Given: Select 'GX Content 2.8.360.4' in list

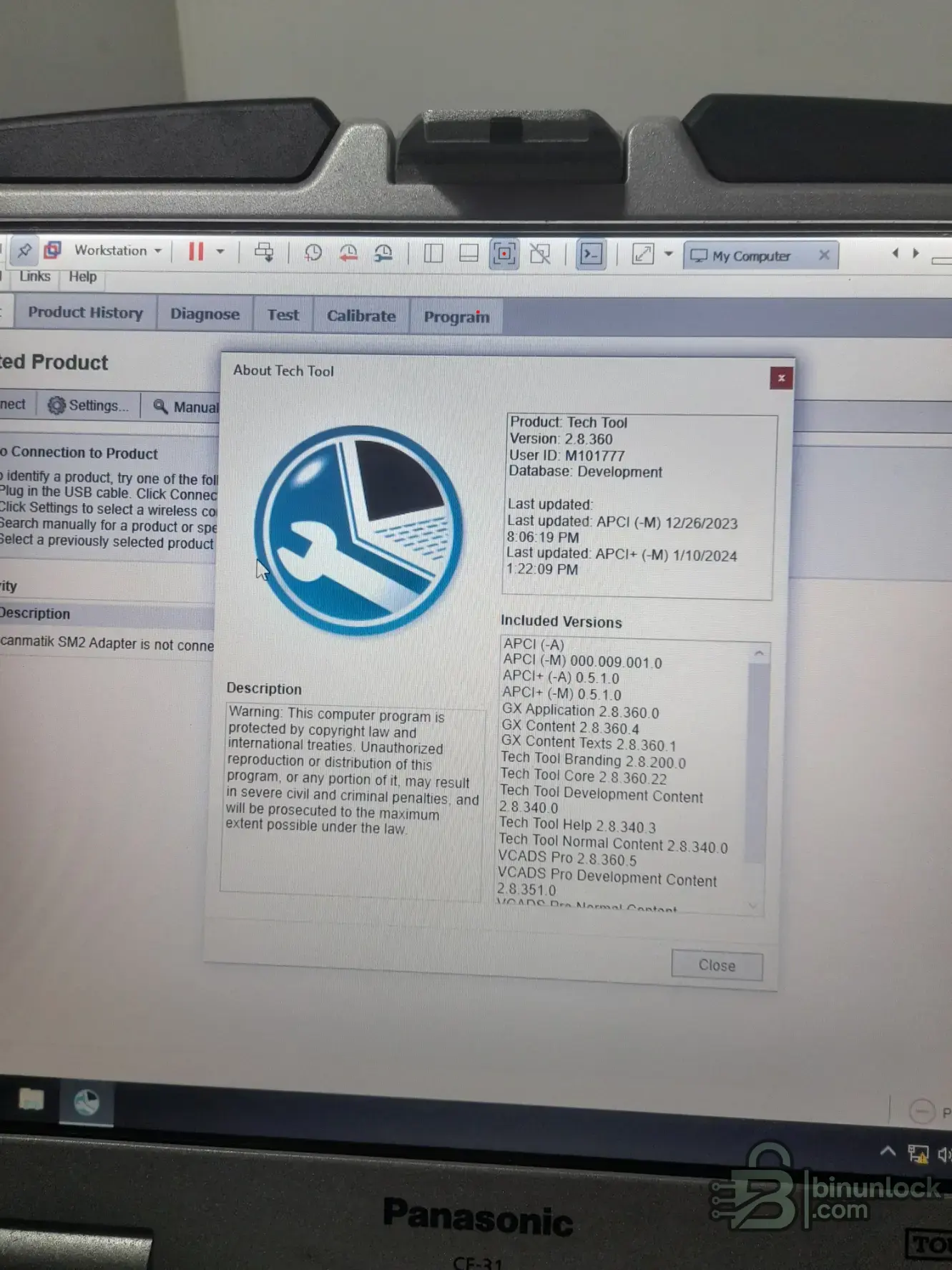Looking at the screenshot, I should [570, 727].
